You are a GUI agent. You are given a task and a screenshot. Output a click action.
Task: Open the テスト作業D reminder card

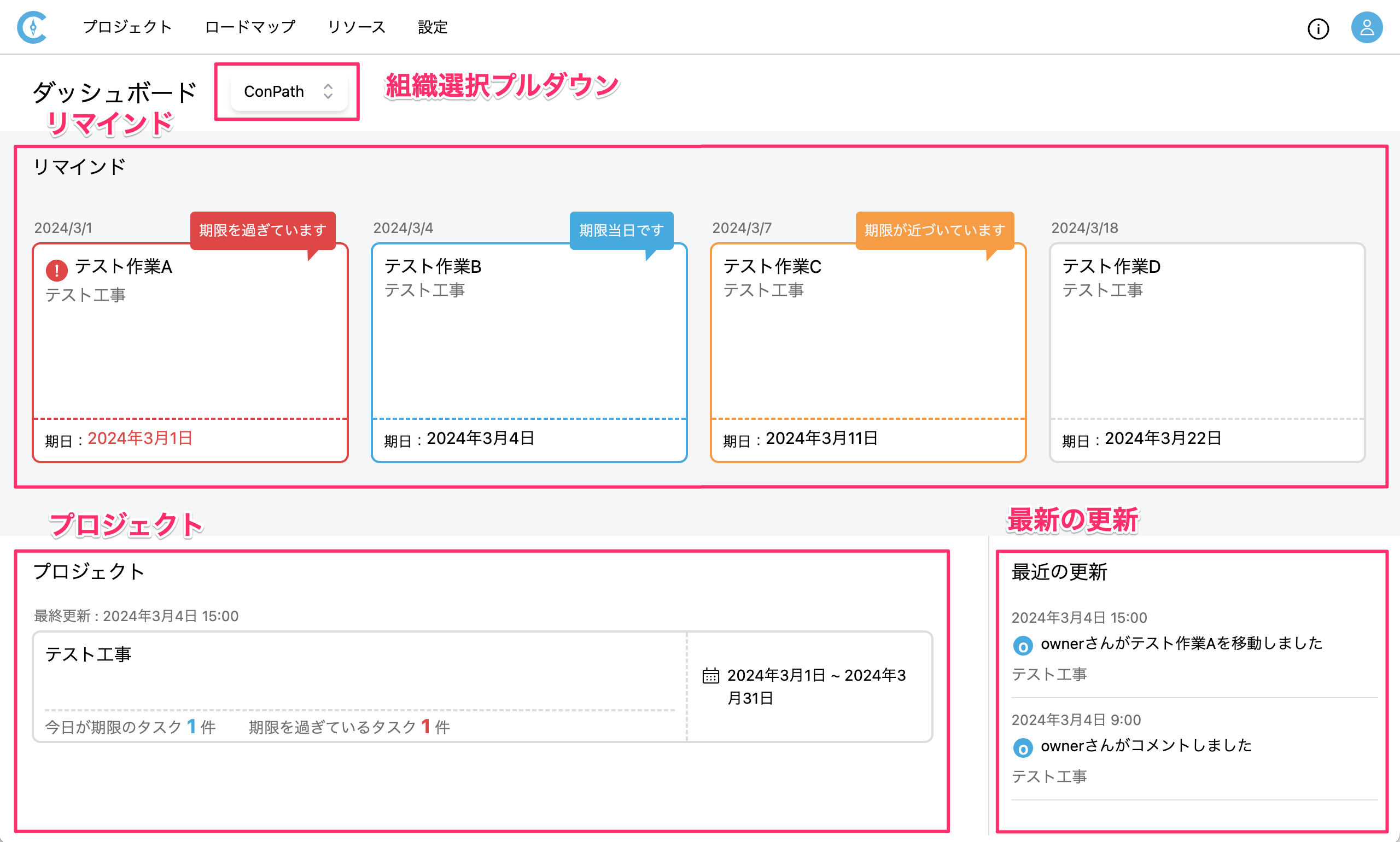(x=1206, y=352)
